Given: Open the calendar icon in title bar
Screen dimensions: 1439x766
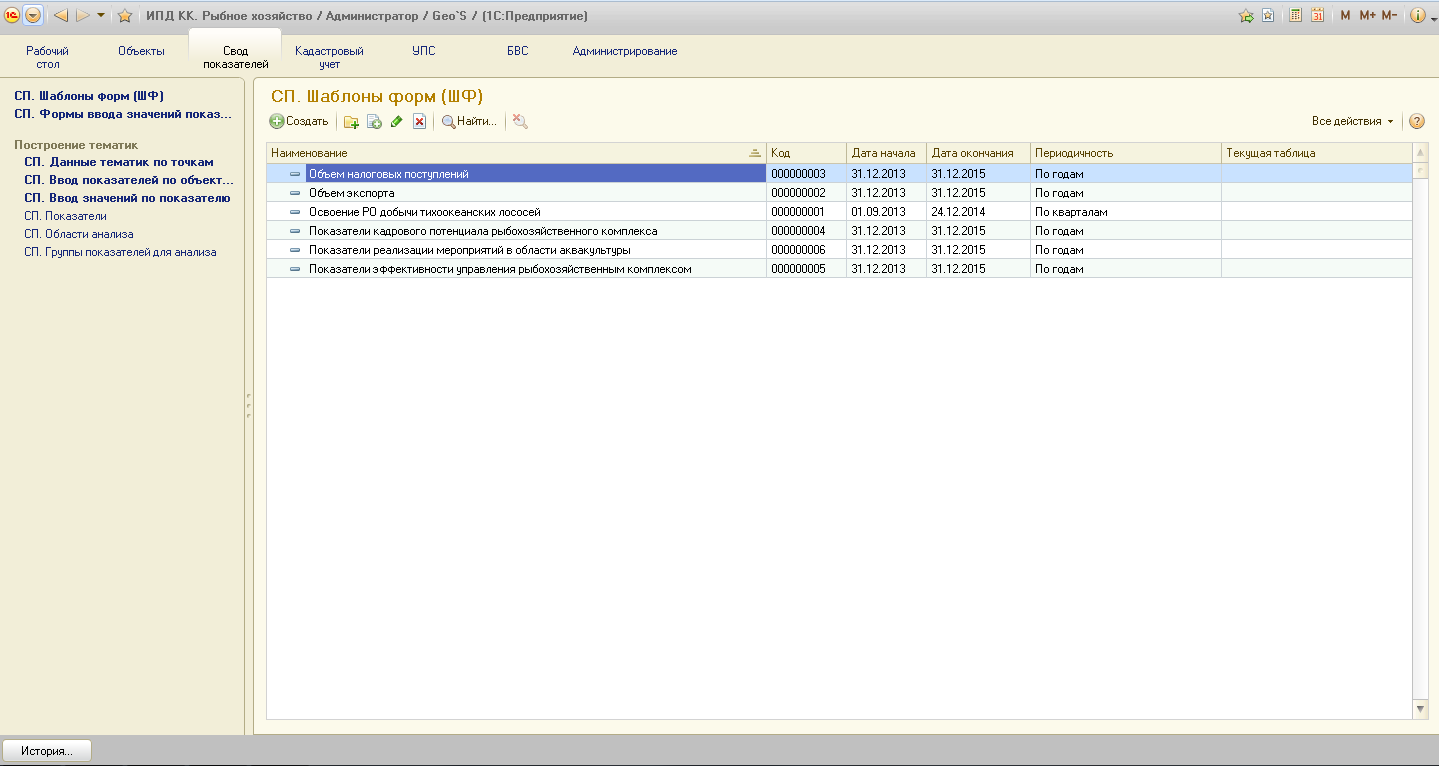Looking at the screenshot, I should [x=1318, y=15].
